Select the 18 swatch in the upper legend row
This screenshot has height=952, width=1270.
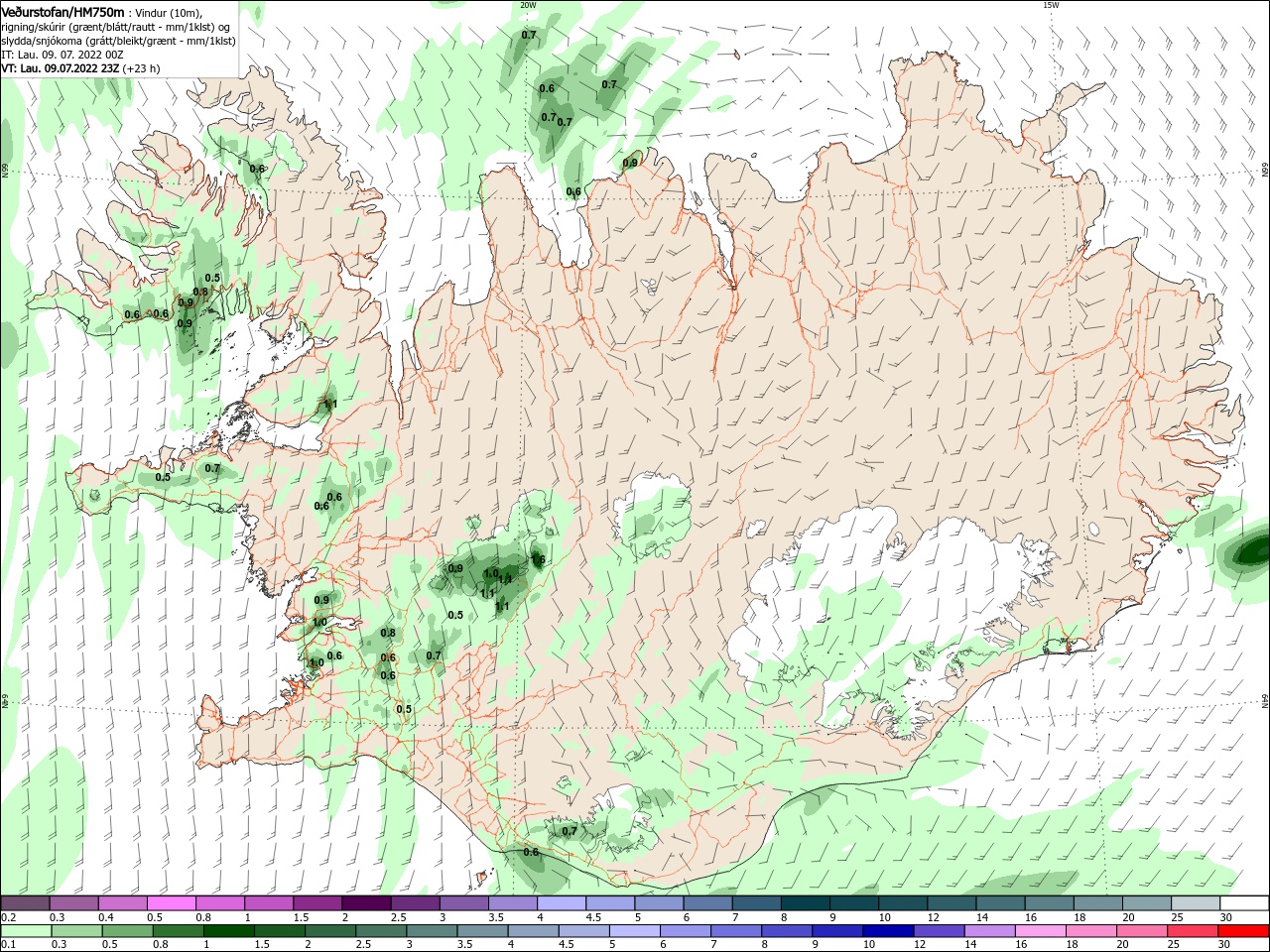tap(1099, 903)
